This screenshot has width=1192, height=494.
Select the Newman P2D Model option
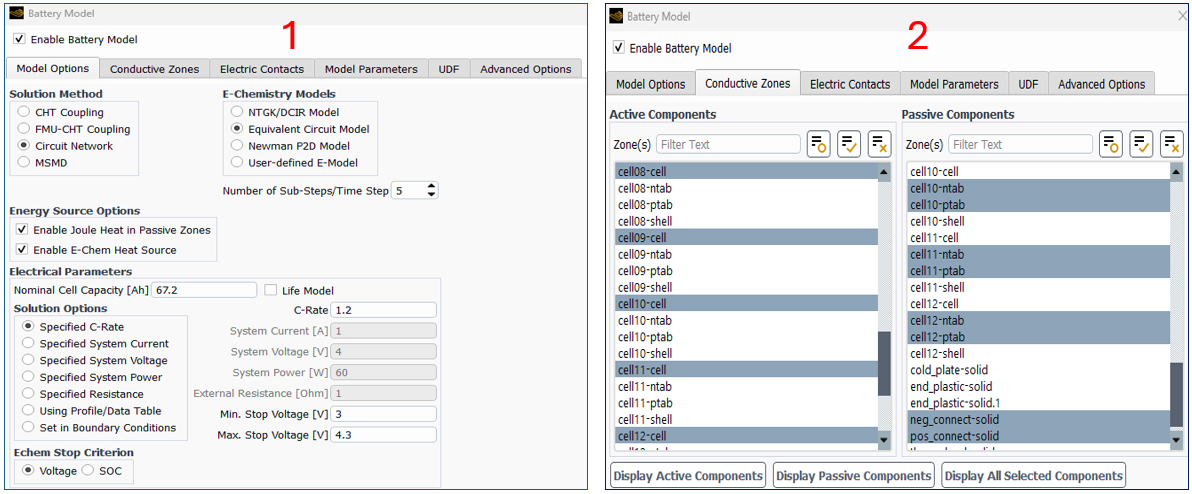(x=237, y=146)
